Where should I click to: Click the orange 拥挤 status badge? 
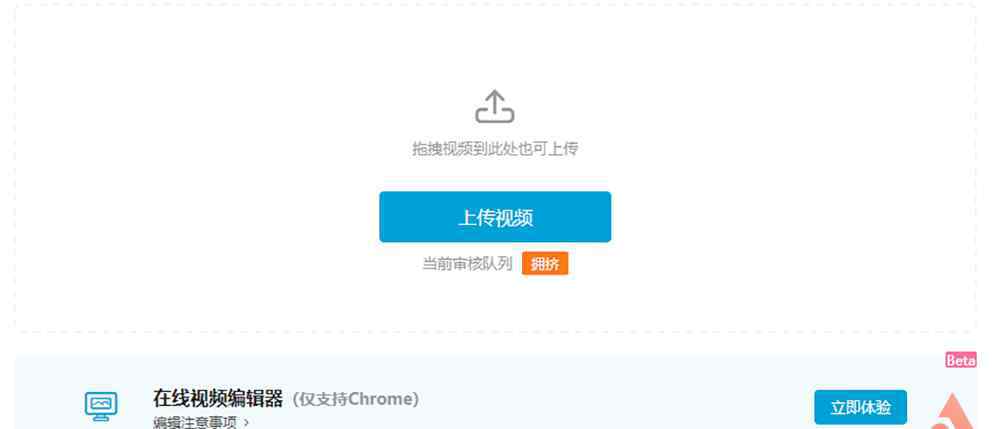(545, 263)
